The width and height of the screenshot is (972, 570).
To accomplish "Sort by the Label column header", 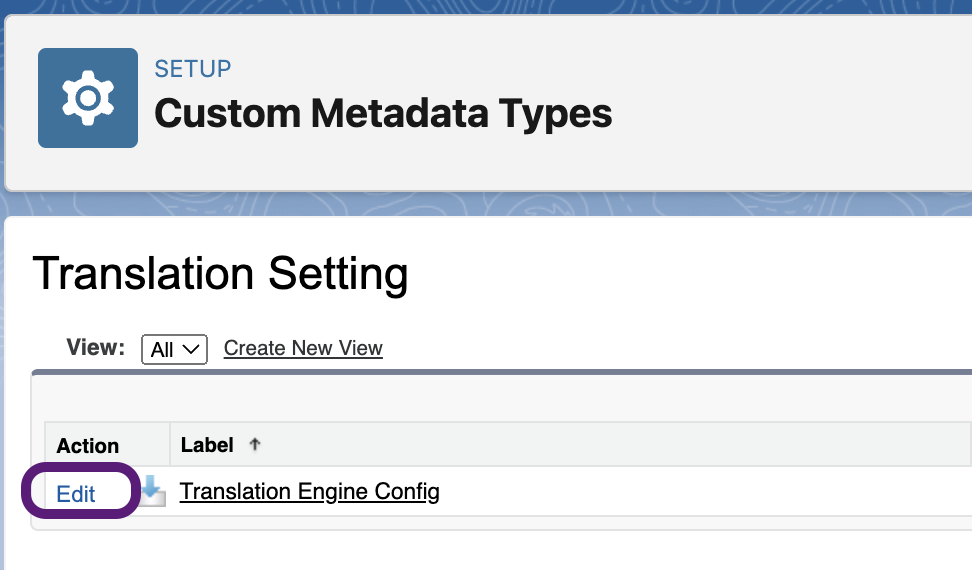I will coord(207,445).
